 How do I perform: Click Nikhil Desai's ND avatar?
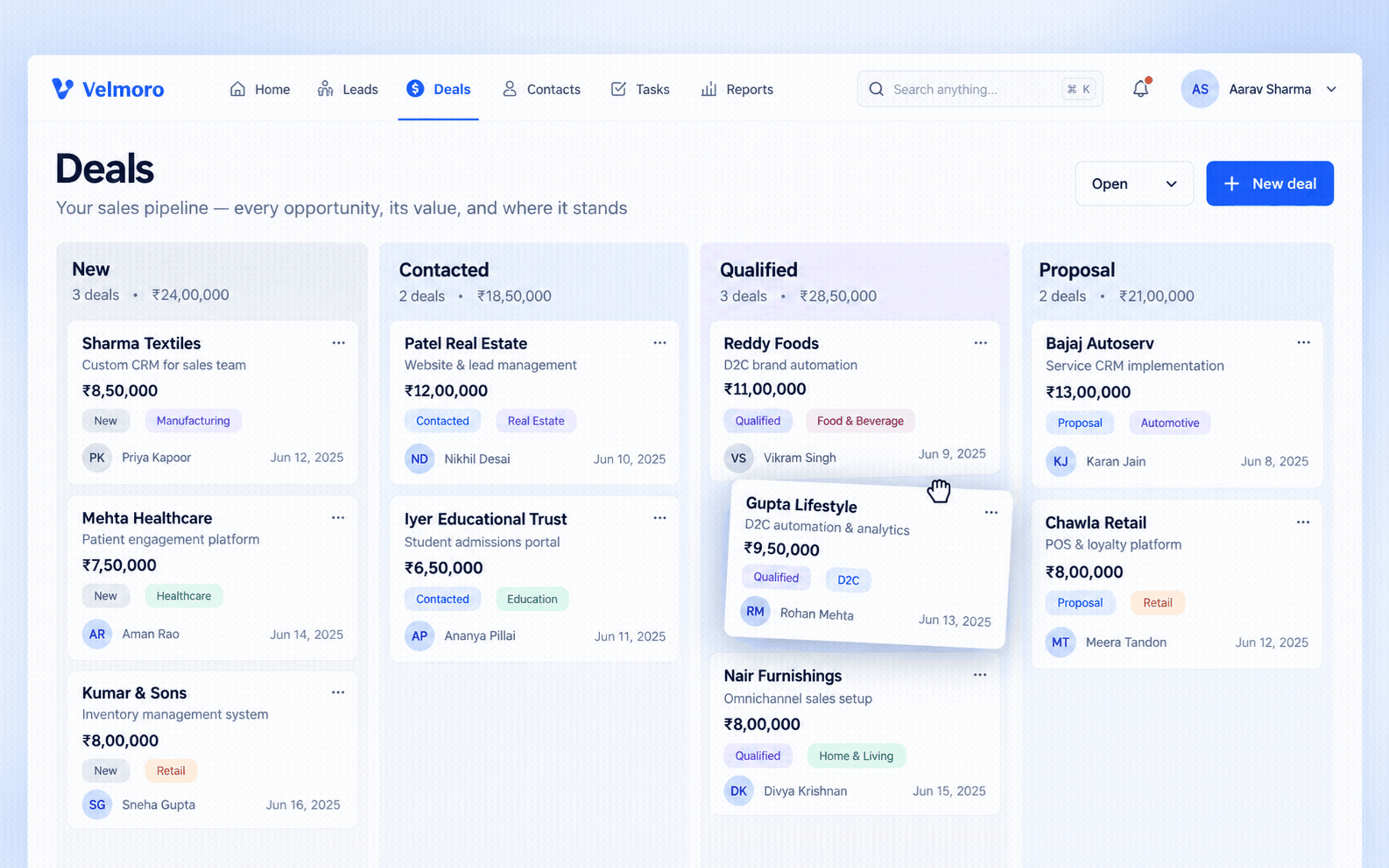(x=419, y=459)
